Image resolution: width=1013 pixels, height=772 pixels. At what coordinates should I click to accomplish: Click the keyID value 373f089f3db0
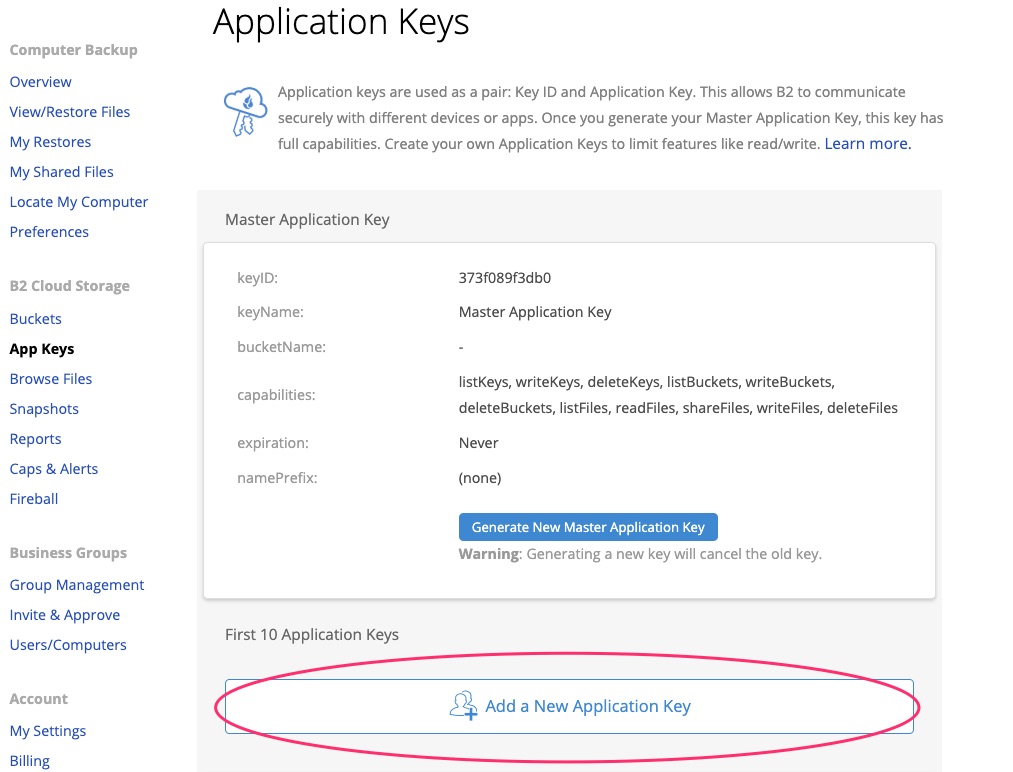click(505, 278)
